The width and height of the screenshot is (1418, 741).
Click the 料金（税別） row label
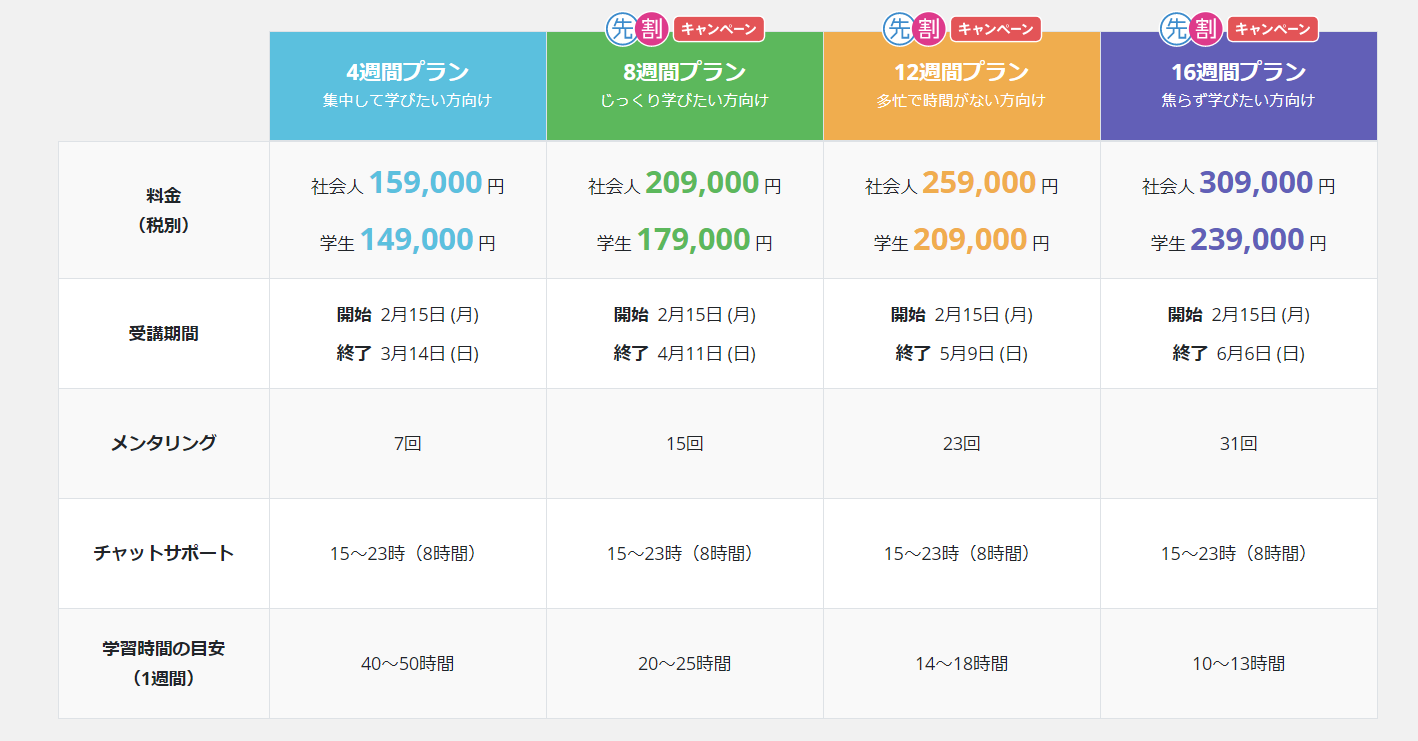pos(163,210)
